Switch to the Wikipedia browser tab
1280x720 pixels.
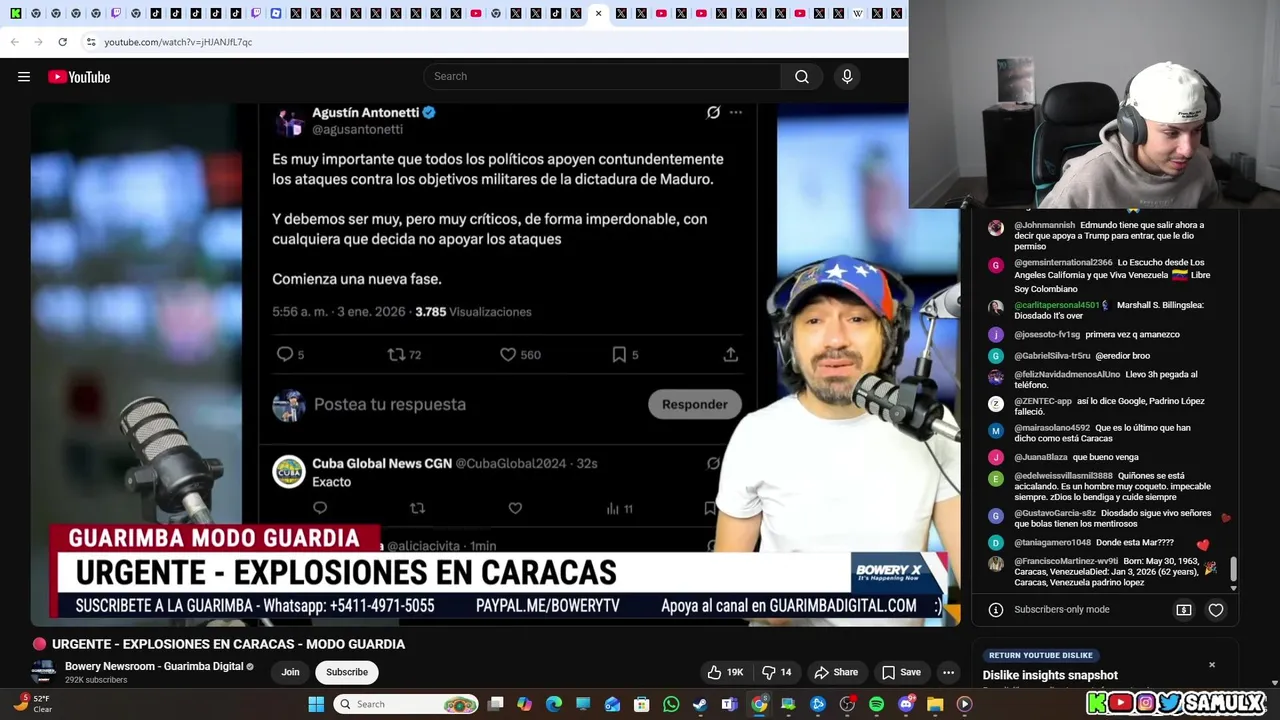(857, 14)
